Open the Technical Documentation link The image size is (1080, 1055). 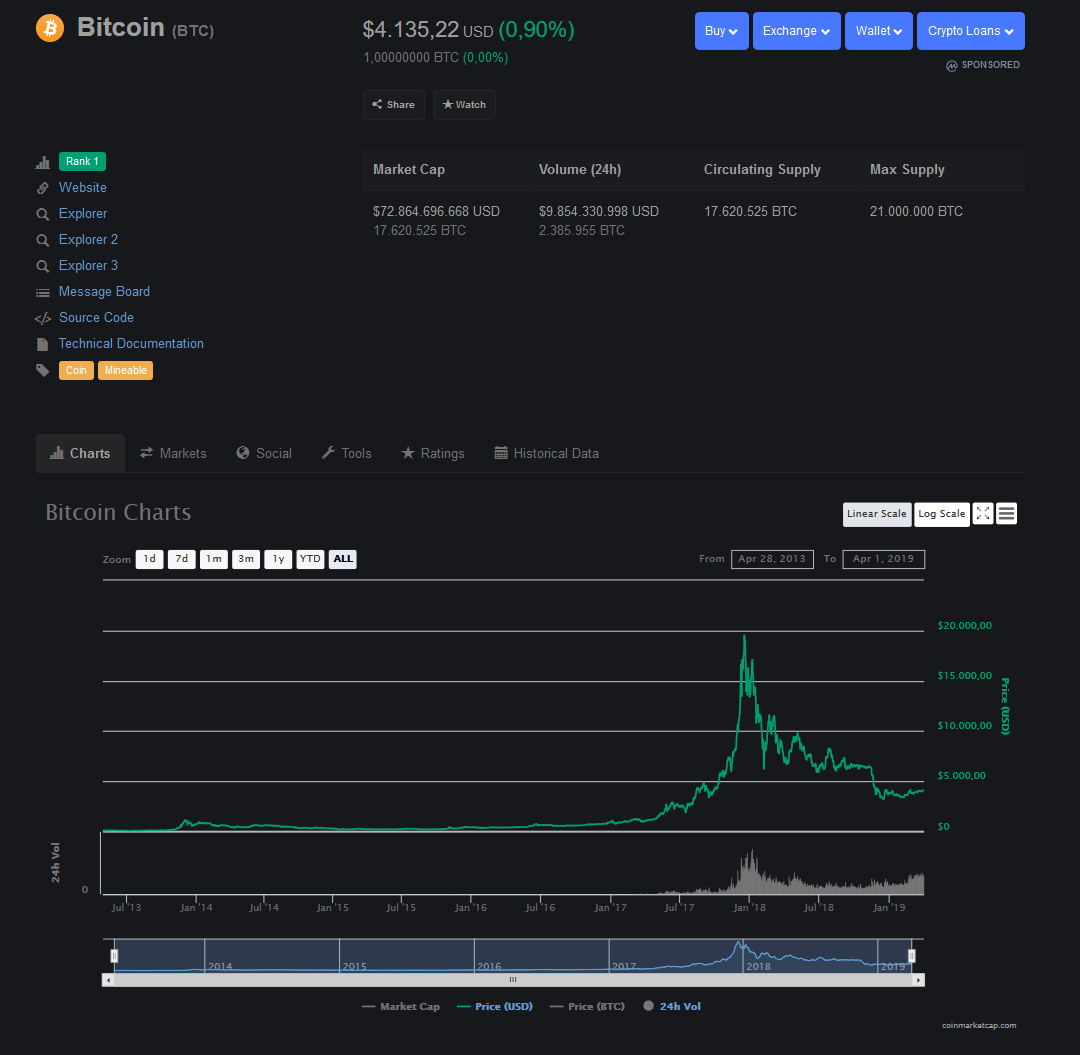[x=131, y=344]
